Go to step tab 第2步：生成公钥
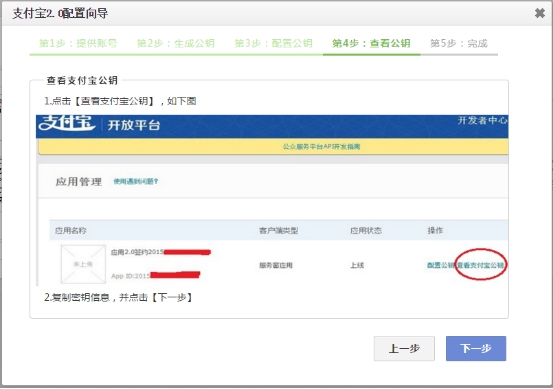The width and height of the screenshot is (553, 389). 176,43
